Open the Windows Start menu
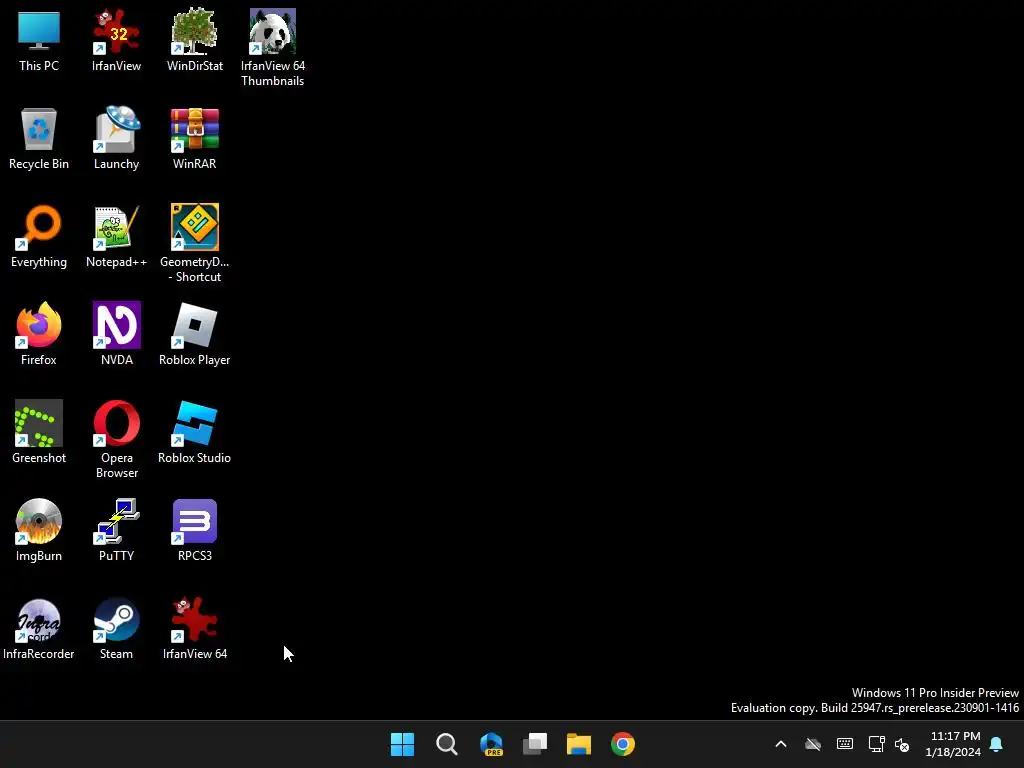The image size is (1024, 768). [x=402, y=744]
